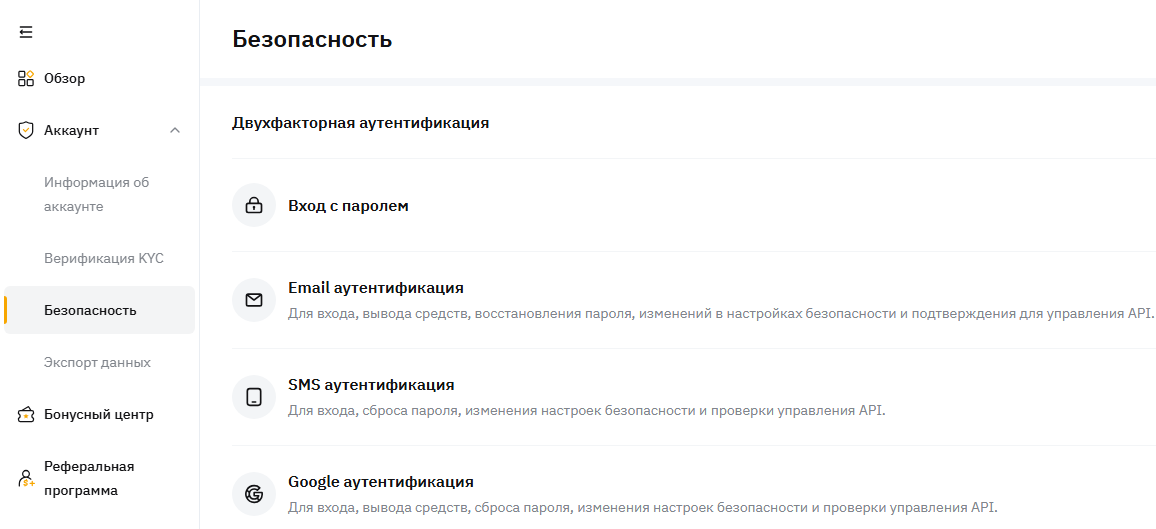
Task: Click the Вход с паролем row title
Action: pos(348,206)
